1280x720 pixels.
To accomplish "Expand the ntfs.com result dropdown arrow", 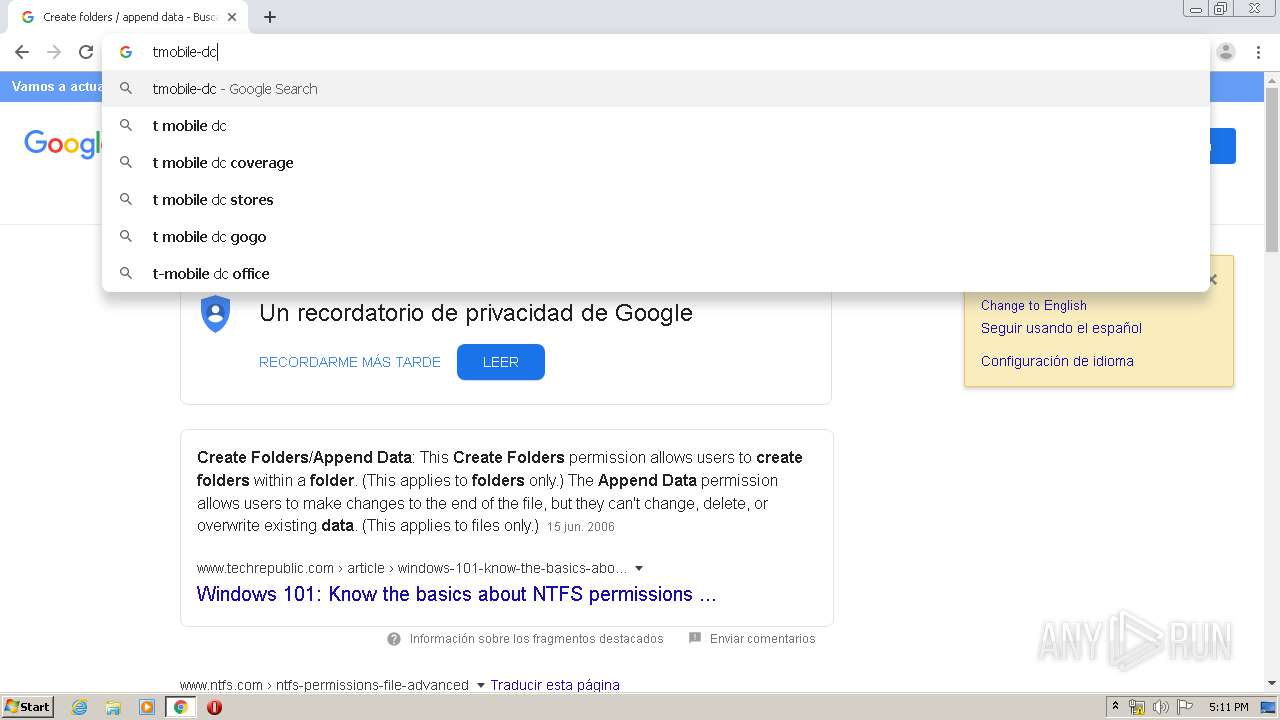I will (x=480, y=686).
